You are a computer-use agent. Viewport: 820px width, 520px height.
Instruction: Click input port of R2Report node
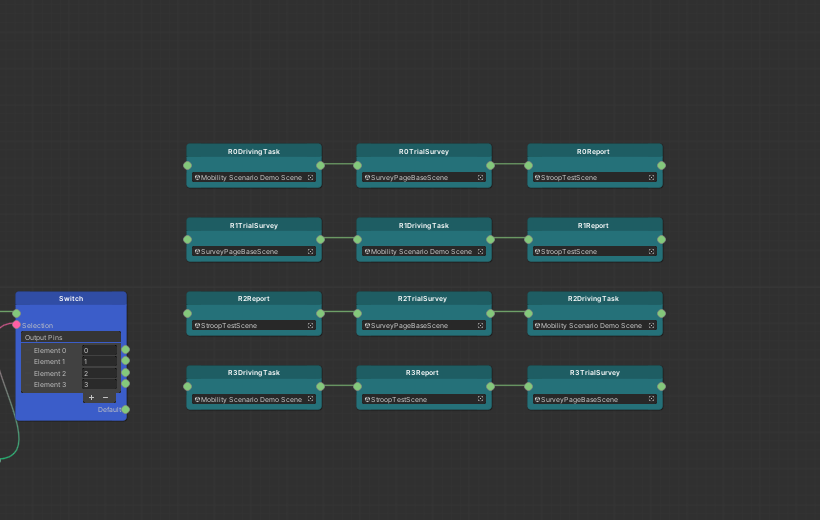point(187,313)
